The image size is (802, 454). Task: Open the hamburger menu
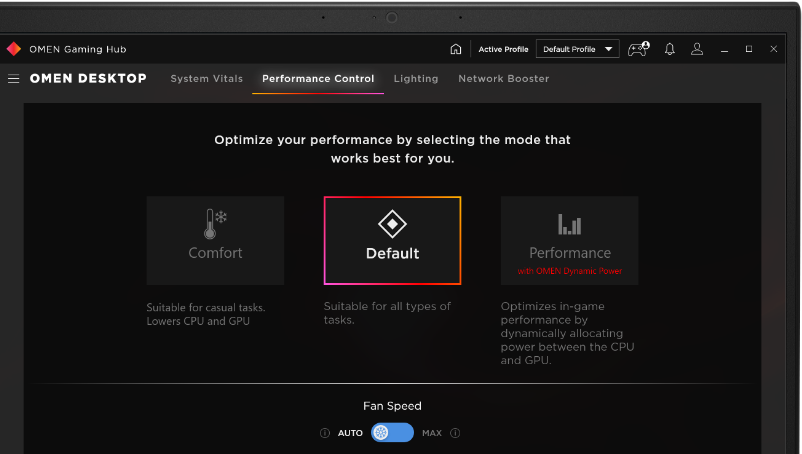coord(14,79)
